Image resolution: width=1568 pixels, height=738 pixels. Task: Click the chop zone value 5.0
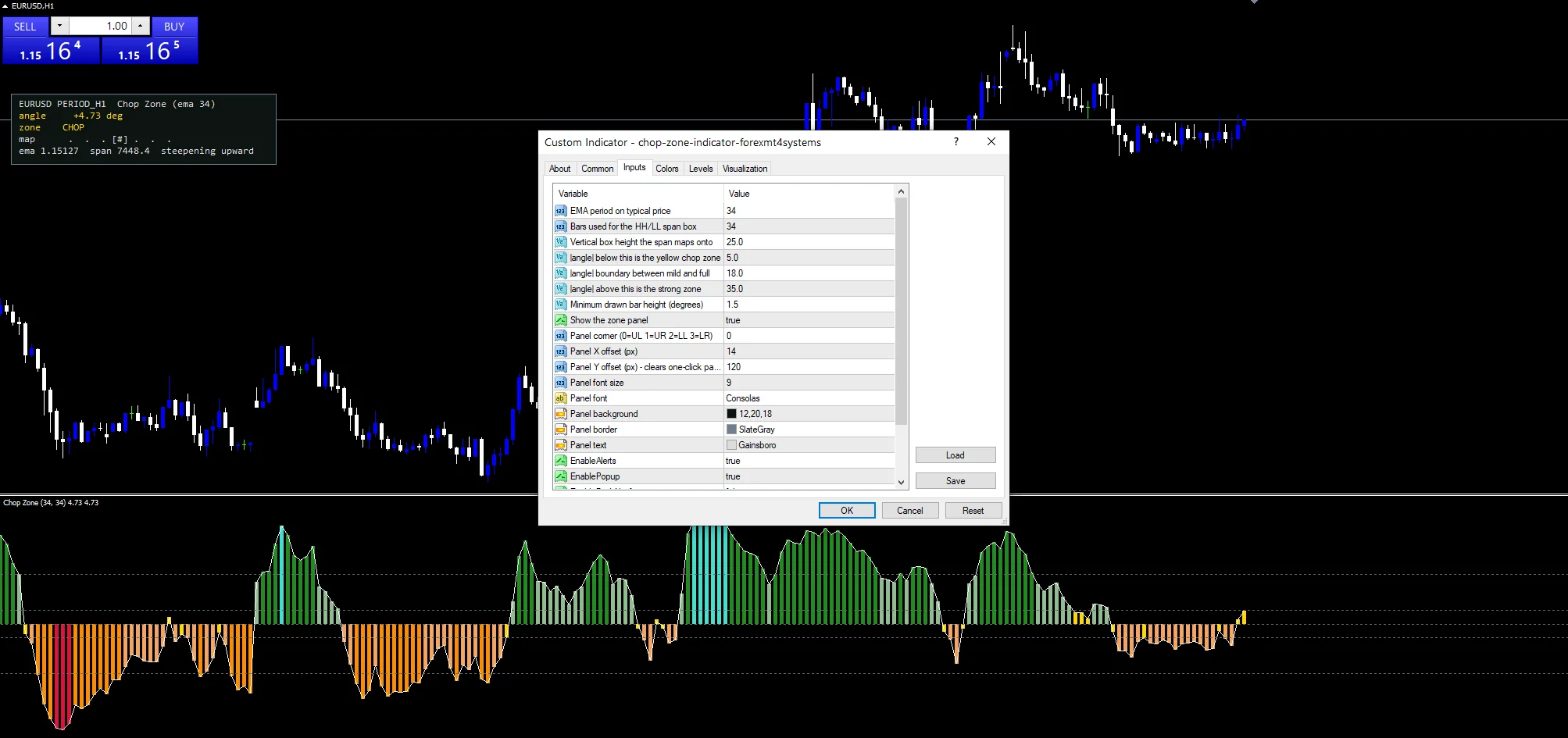[809, 258]
